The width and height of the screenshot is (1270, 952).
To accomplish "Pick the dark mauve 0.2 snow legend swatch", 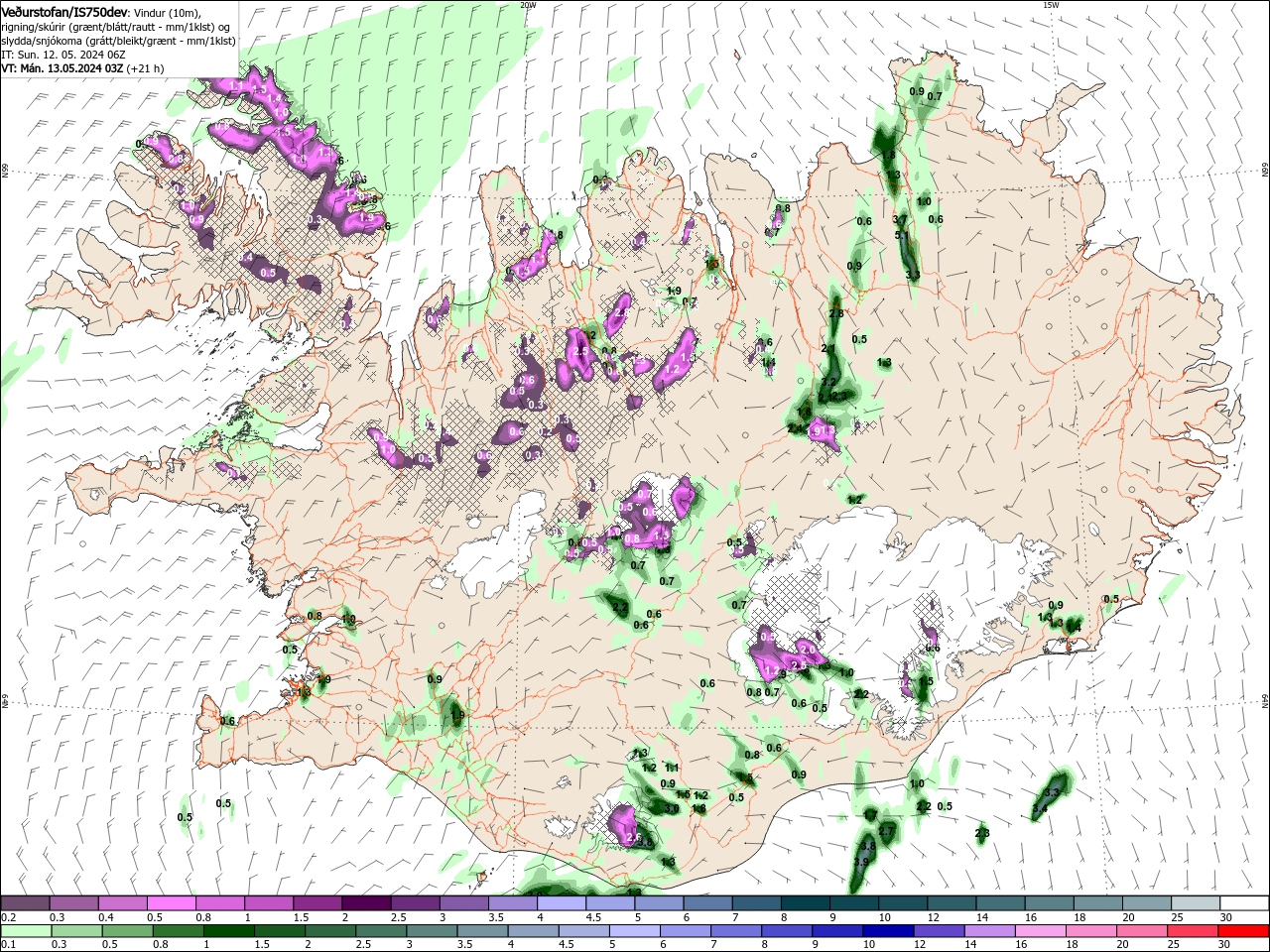I will 25,903.
